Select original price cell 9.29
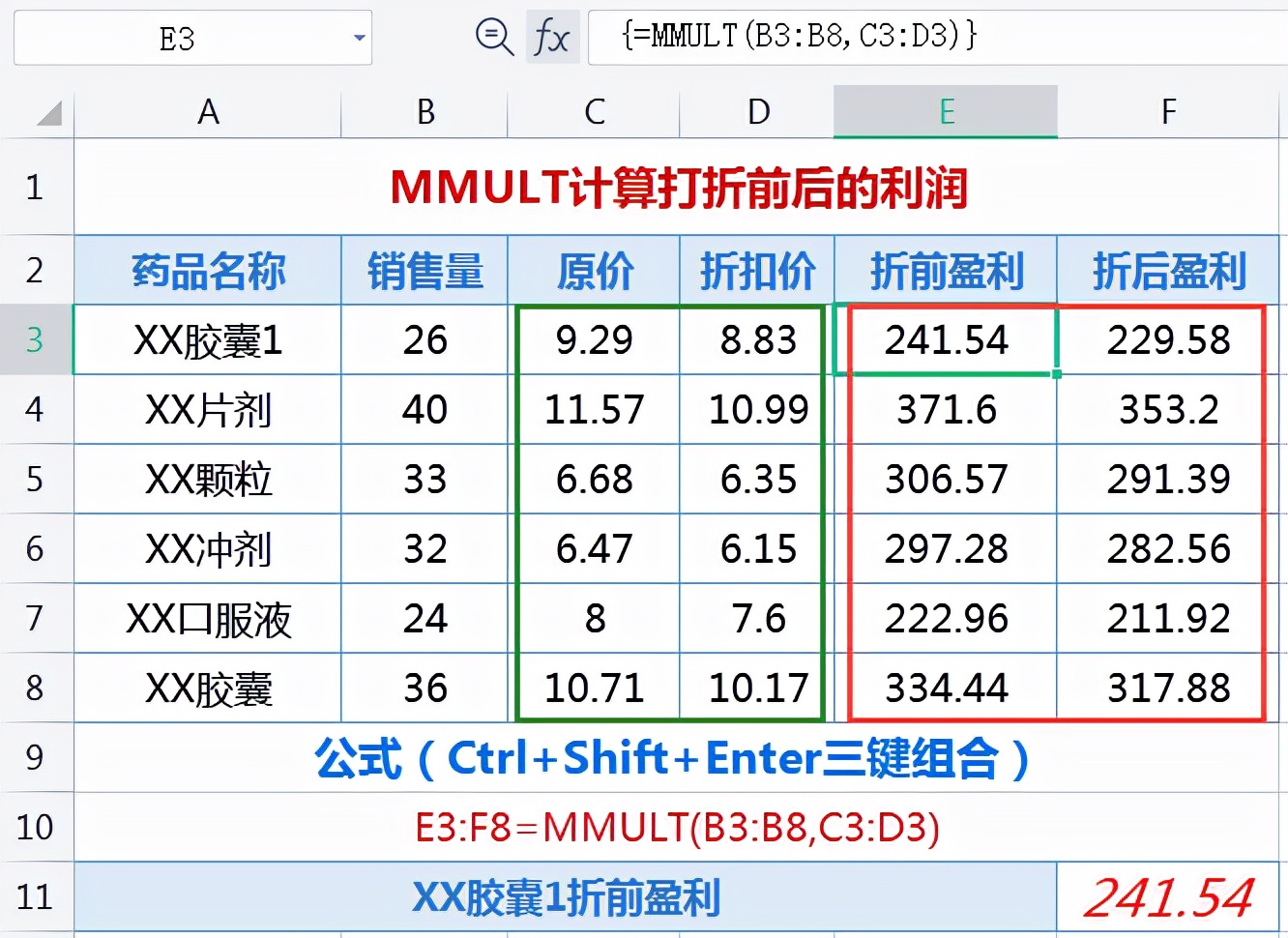The width and height of the screenshot is (1288, 938). [x=594, y=339]
